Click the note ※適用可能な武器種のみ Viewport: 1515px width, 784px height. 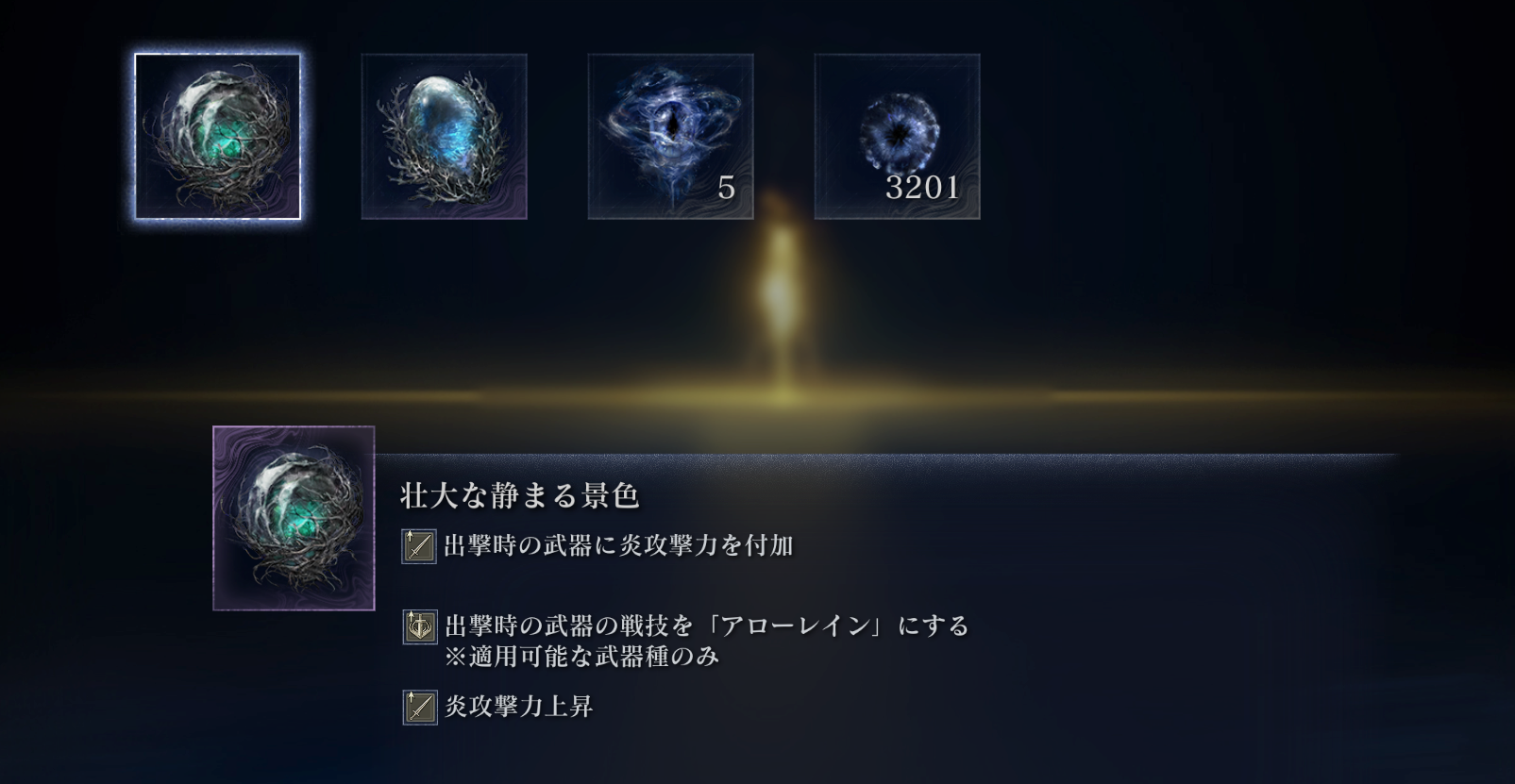581,657
